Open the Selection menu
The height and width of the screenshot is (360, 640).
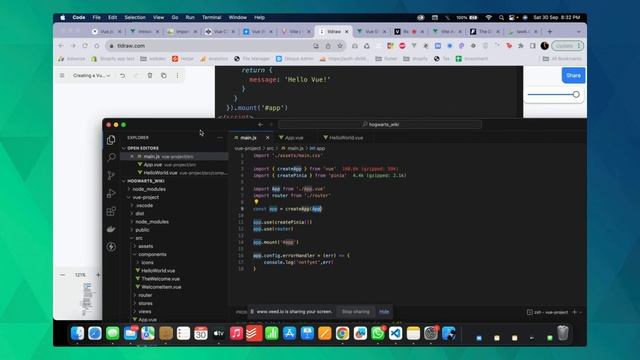pos(135,18)
